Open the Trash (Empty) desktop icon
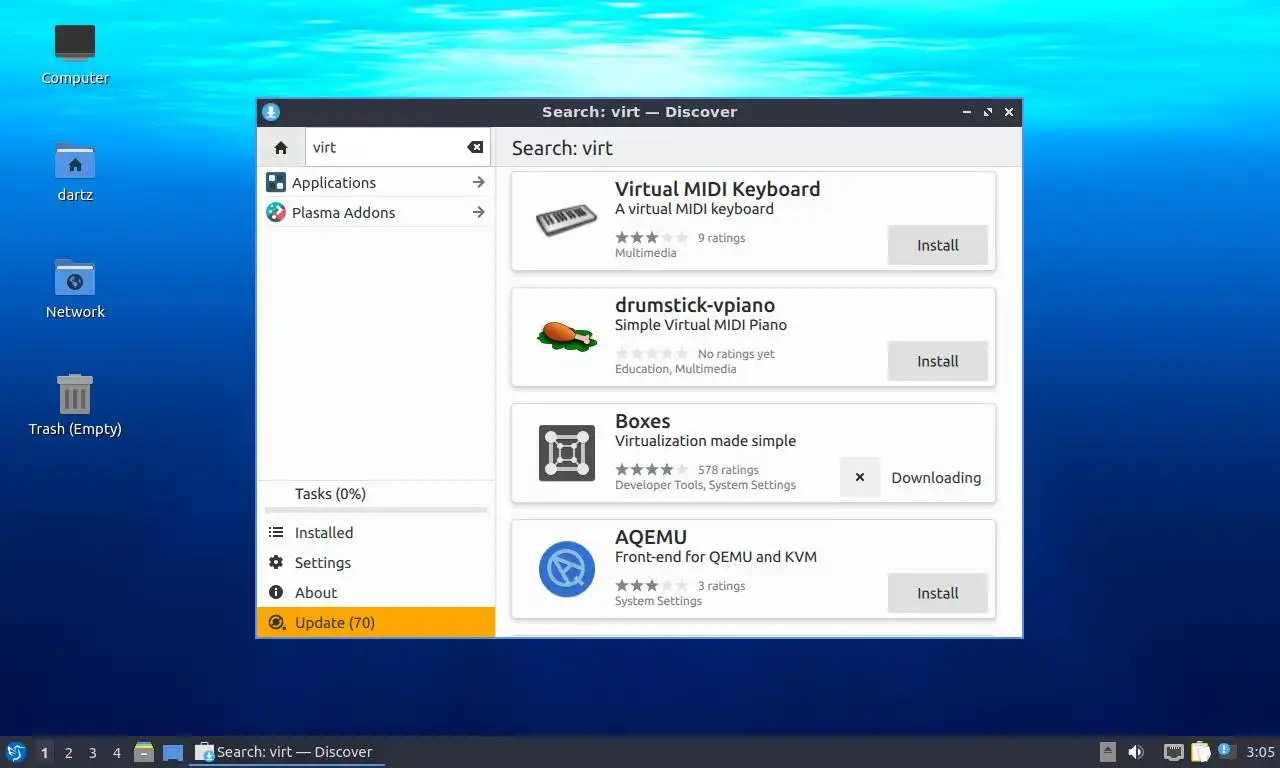This screenshot has height=768, width=1280. [x=75, y=405]
